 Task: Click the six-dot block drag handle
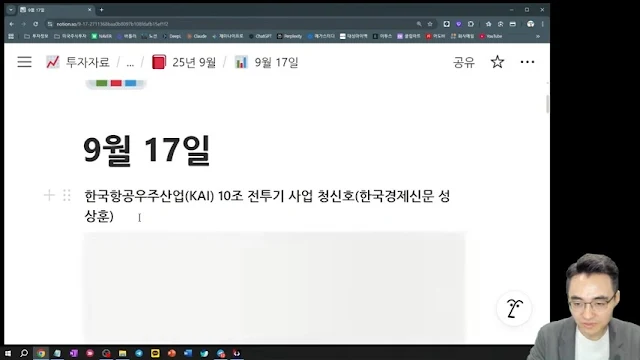point(67,195)
